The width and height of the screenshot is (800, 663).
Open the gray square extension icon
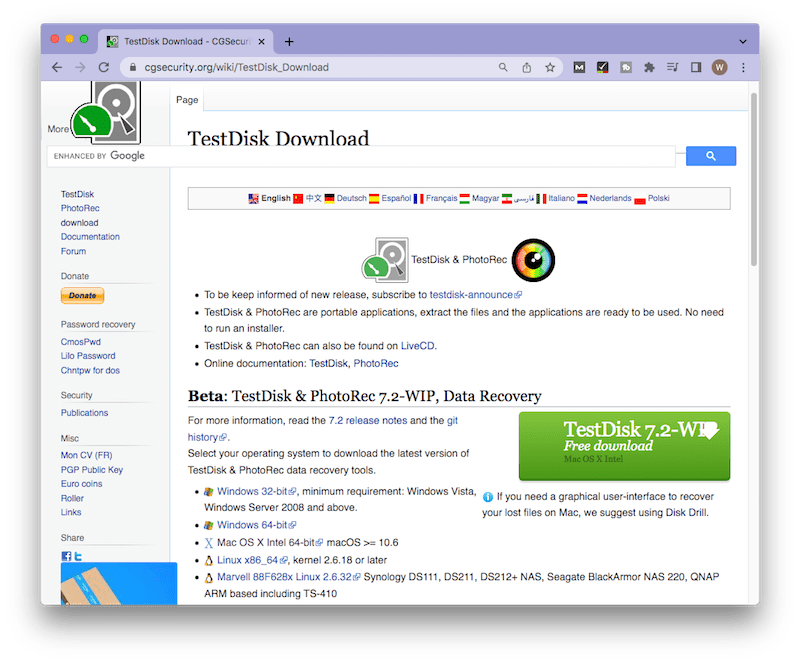click(x=626, y=67)
